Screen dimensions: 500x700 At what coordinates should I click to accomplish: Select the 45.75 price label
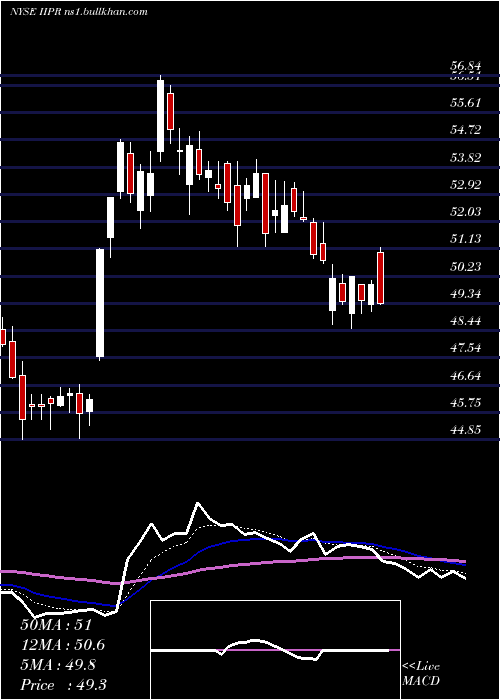465,403
